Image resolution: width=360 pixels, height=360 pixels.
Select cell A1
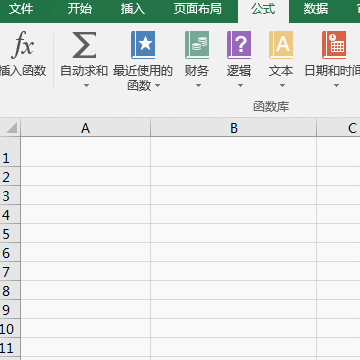coord(85,152)
